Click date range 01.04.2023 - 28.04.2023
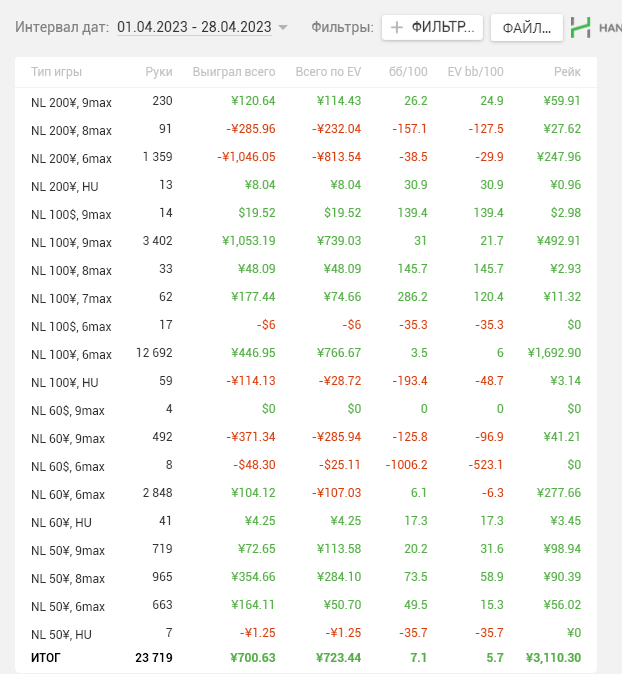The height and width of the screenshot is (674, 622). click(x=194, y=27)
